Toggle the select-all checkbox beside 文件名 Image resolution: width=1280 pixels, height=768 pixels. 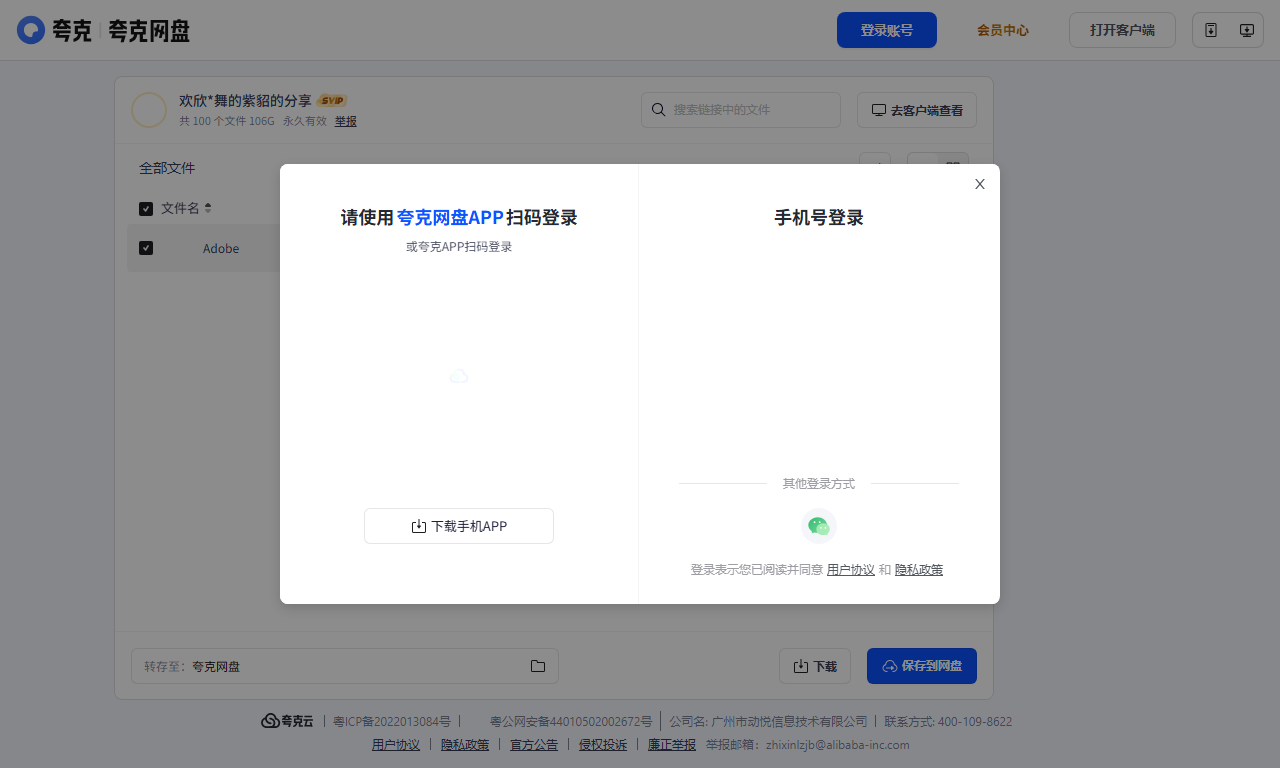point(146,208)
